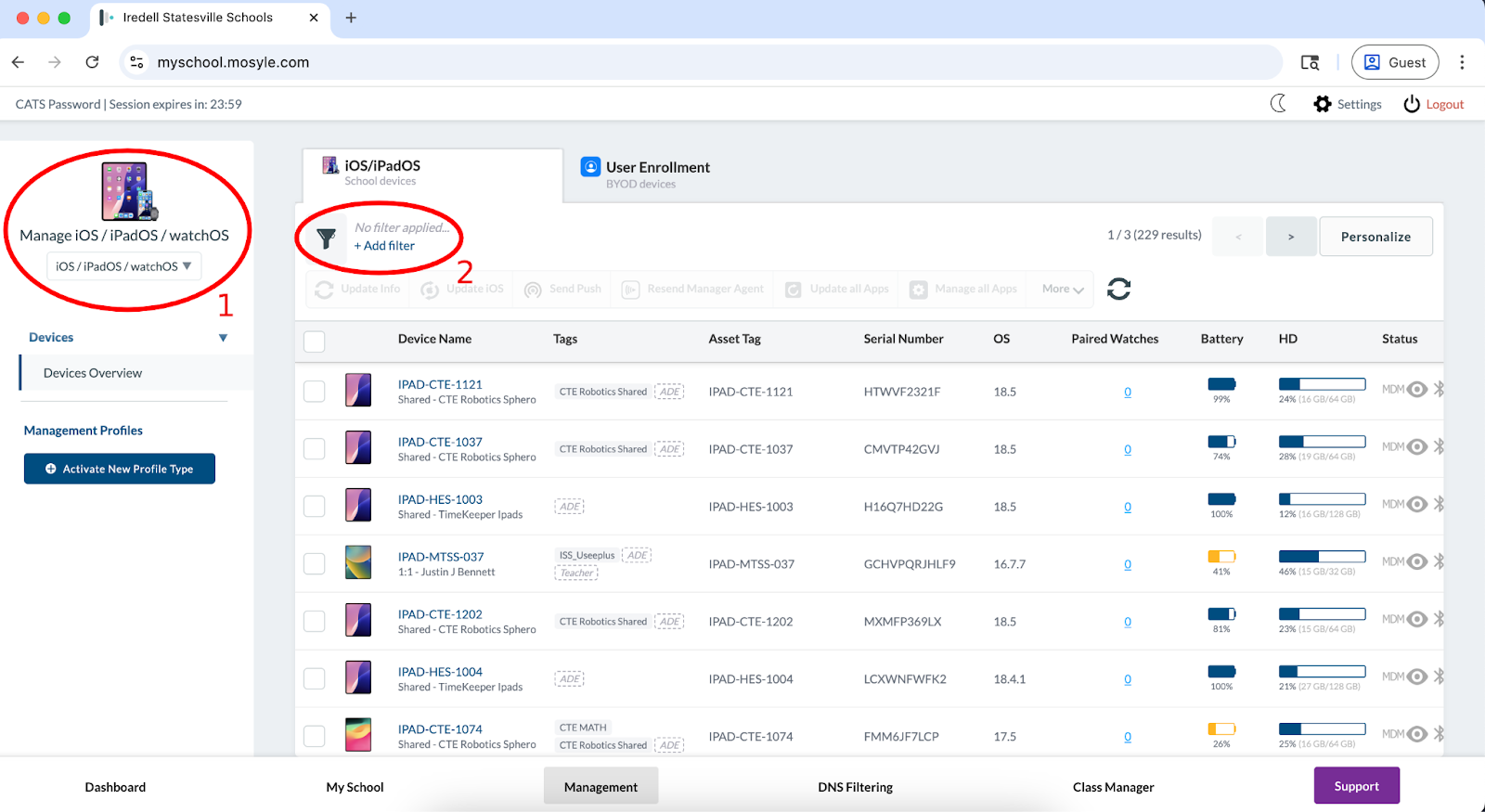Open the More actions dropdown
Image resolution: width=1485 pixels, height=812 pixels.
pos(1063,290)
